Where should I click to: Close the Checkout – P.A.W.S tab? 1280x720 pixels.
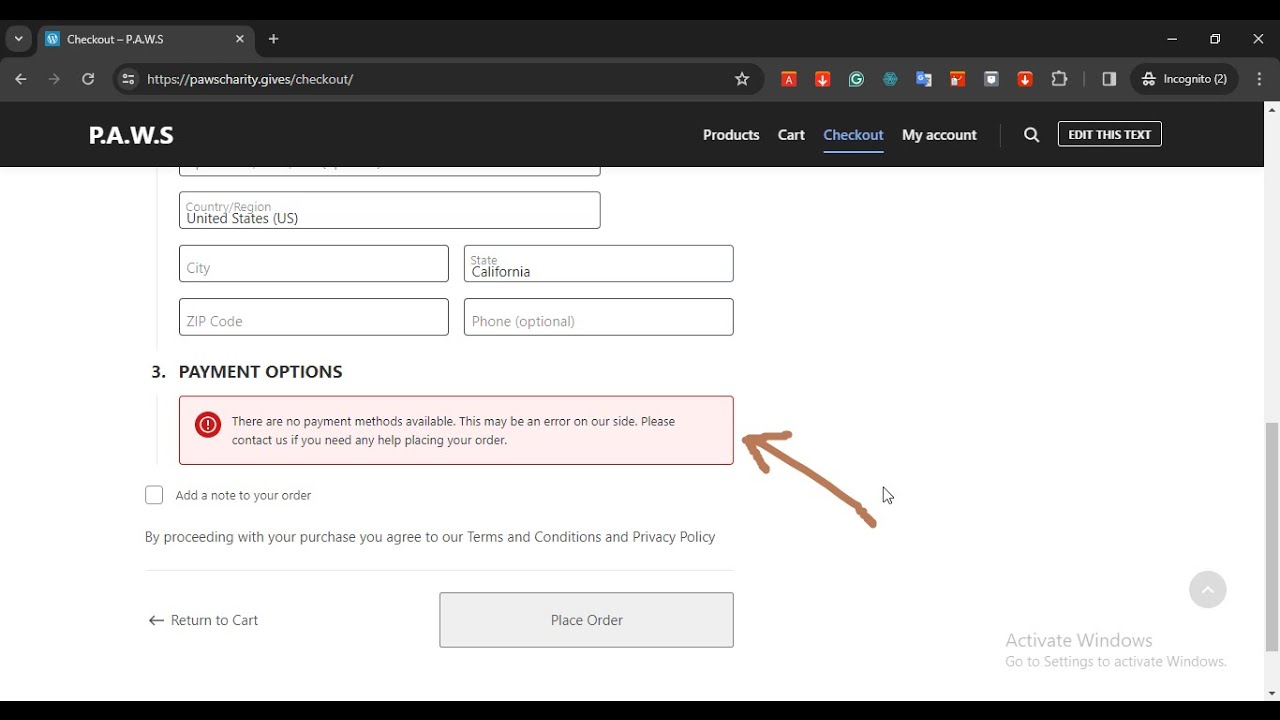(240, 39)
